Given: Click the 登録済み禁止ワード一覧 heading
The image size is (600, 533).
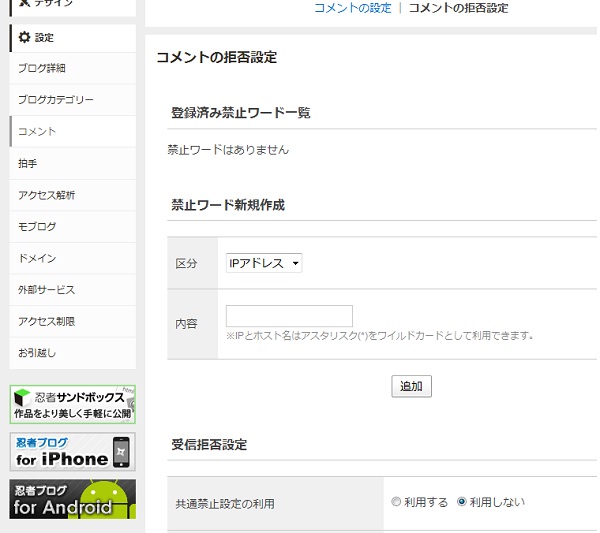Looking at the screenshot, I should [x=241, y=113].
